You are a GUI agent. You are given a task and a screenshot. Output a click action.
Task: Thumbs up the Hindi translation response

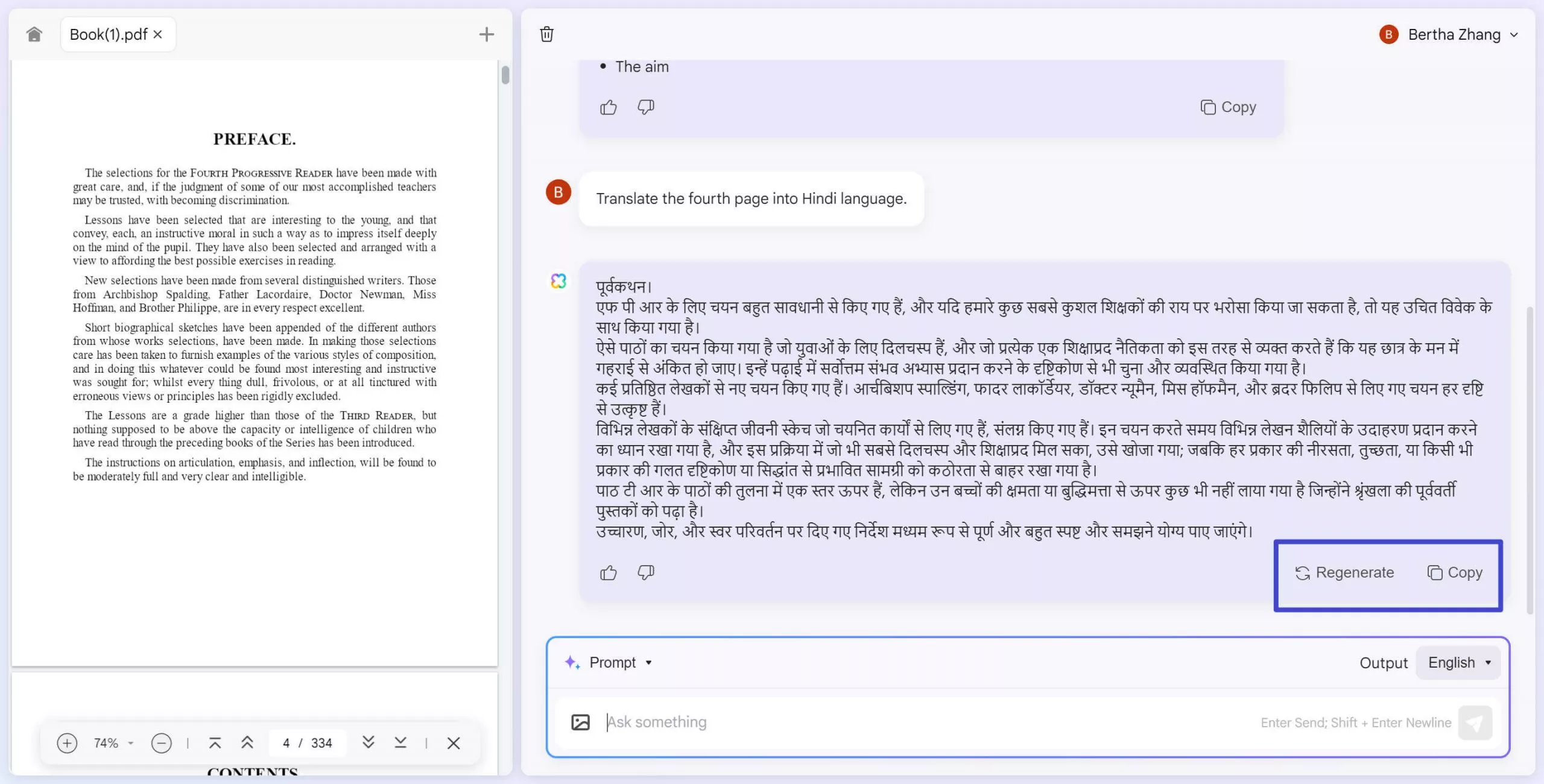(x=609, y=572)
